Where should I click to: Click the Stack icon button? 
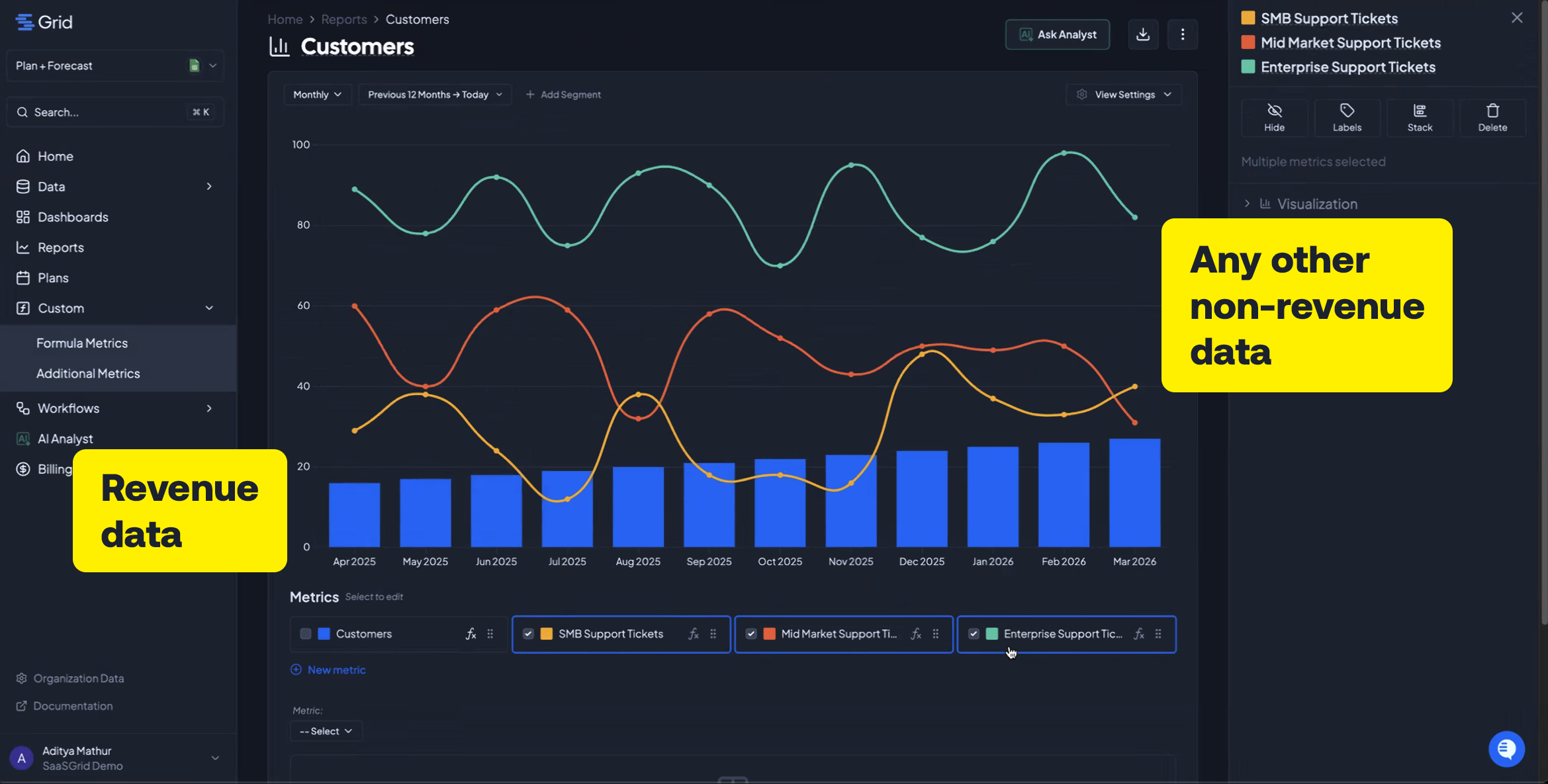(x=1420, y=118)
